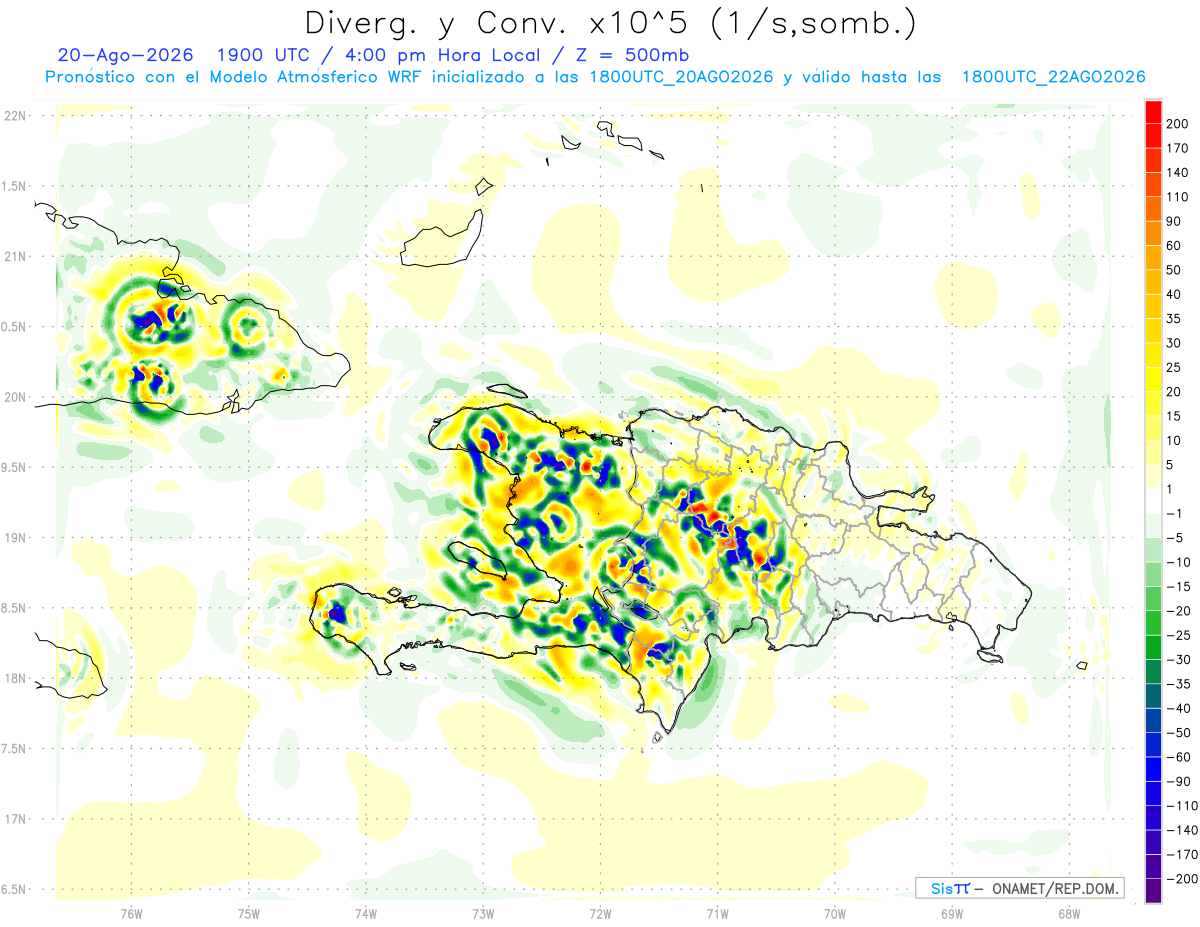Click the "73W" longitude label
1200x927 pixels.
tap(483, 913)
